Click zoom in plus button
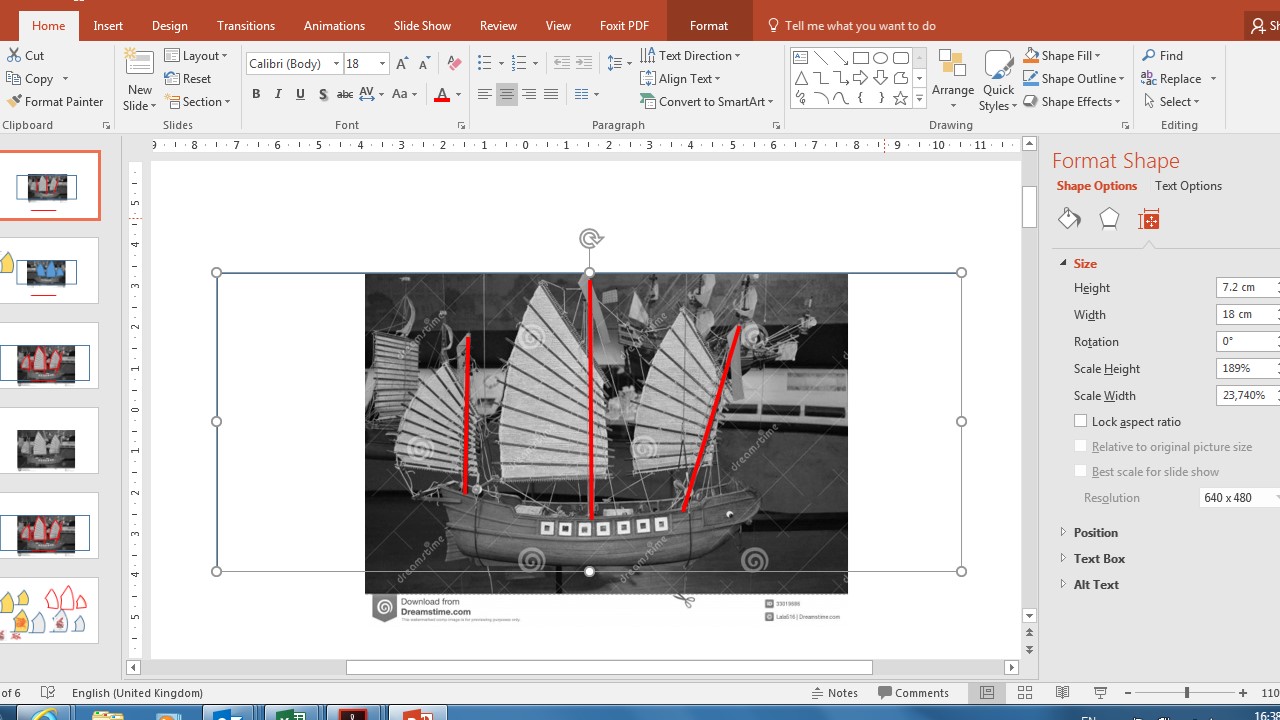This screenshot has width=1280, height=720. 1243,693
